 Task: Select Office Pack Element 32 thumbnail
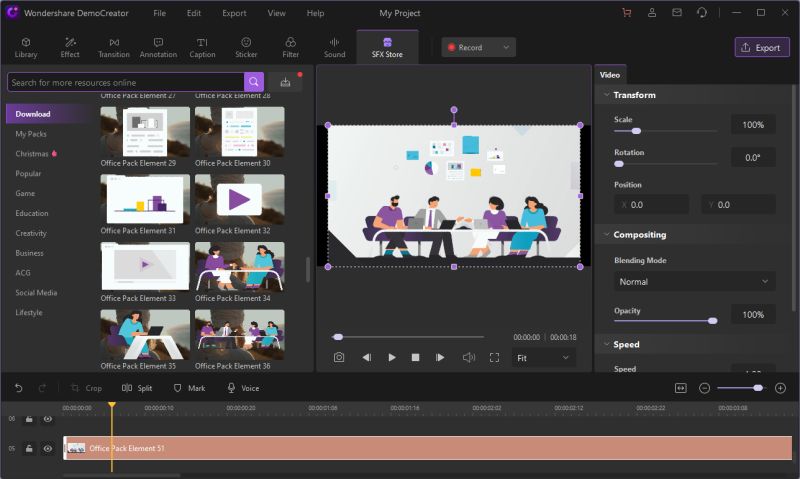pyautogui.click(x=239, y=199)
